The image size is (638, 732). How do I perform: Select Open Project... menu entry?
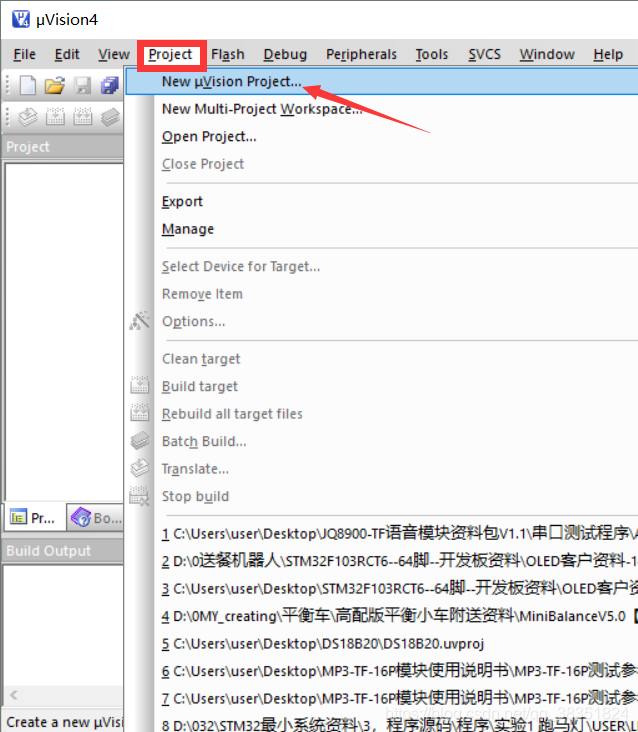click(x=382, y=136)
